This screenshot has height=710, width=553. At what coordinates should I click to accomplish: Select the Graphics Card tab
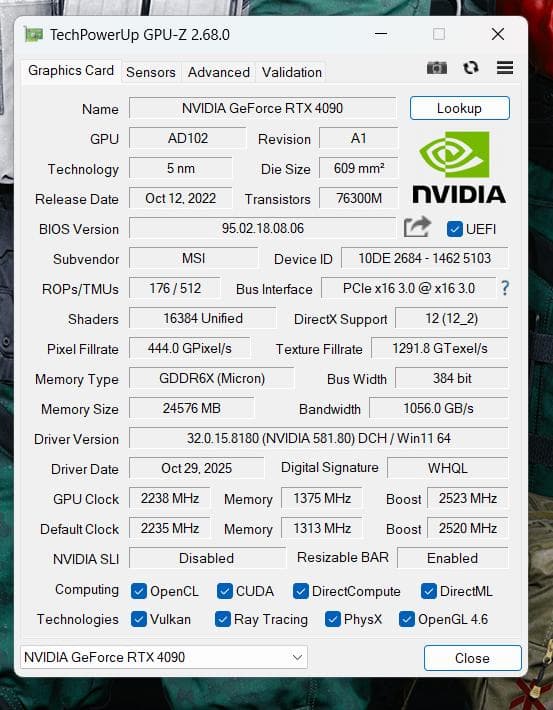(71, 71)
